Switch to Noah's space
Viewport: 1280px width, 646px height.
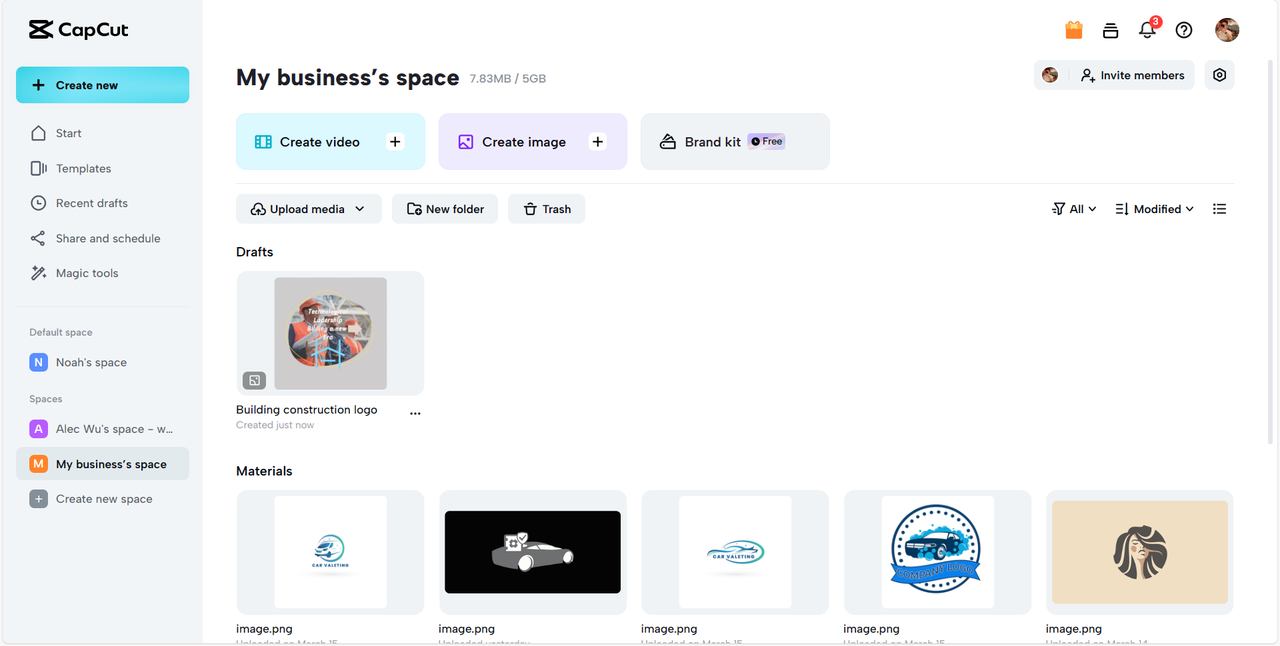click(102, 362)
